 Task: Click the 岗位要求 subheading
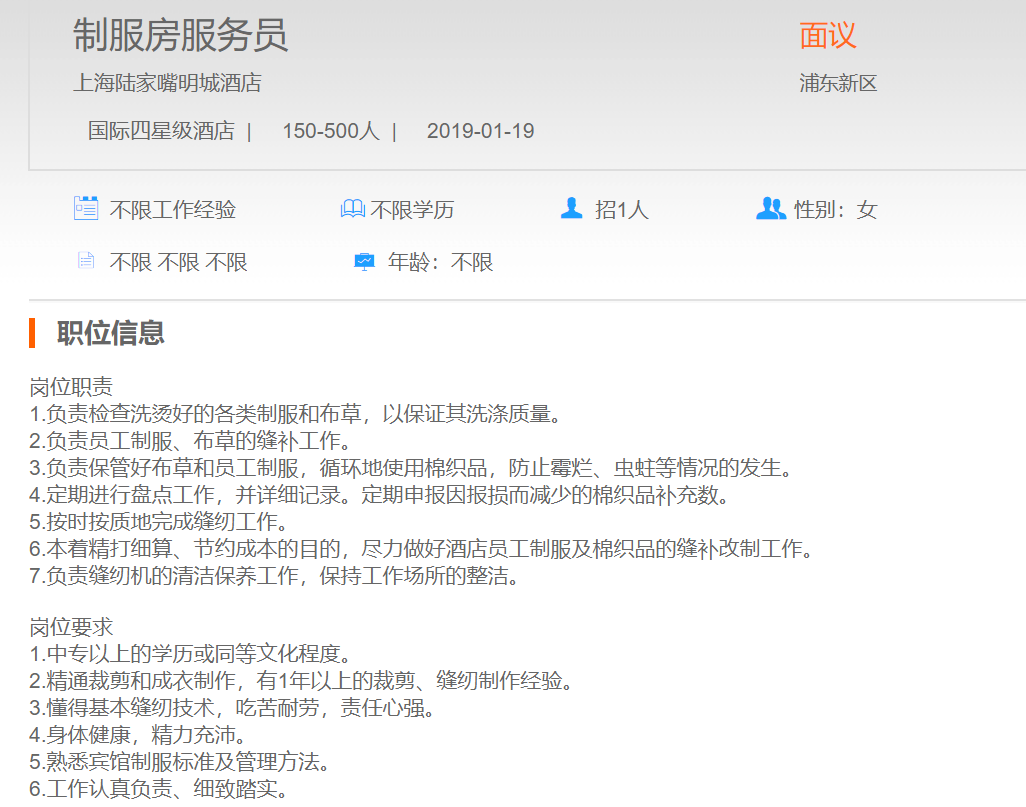point(71,627)
